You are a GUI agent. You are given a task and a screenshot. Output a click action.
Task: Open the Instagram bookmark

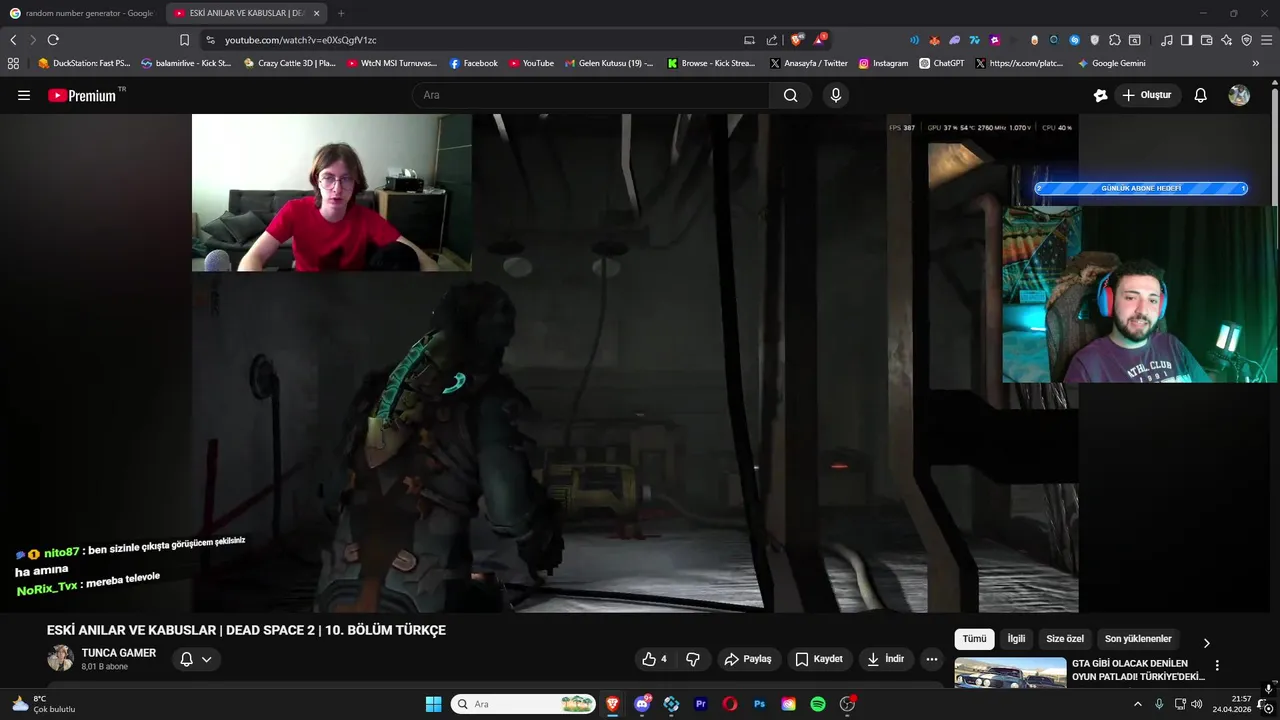884,63
